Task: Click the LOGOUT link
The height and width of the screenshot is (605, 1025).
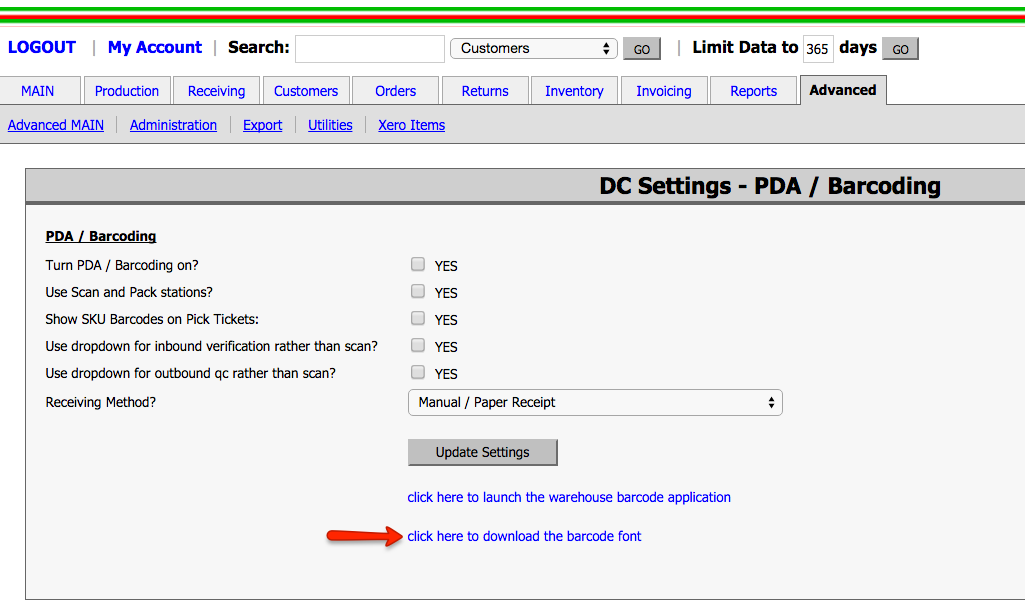Action: (x=42, y=47)
